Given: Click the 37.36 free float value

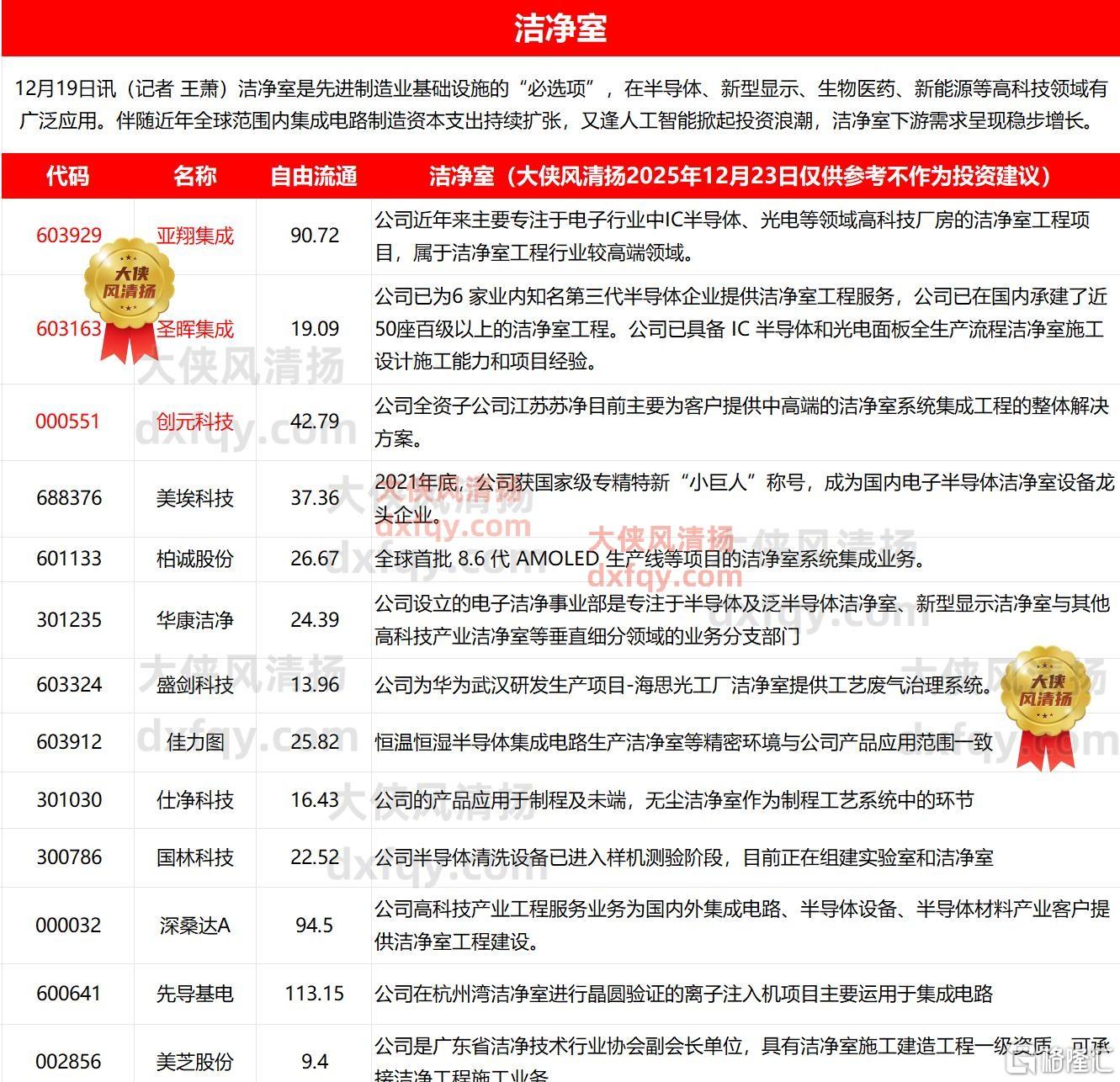Looking at the screenshot, I should pos(315,498).
